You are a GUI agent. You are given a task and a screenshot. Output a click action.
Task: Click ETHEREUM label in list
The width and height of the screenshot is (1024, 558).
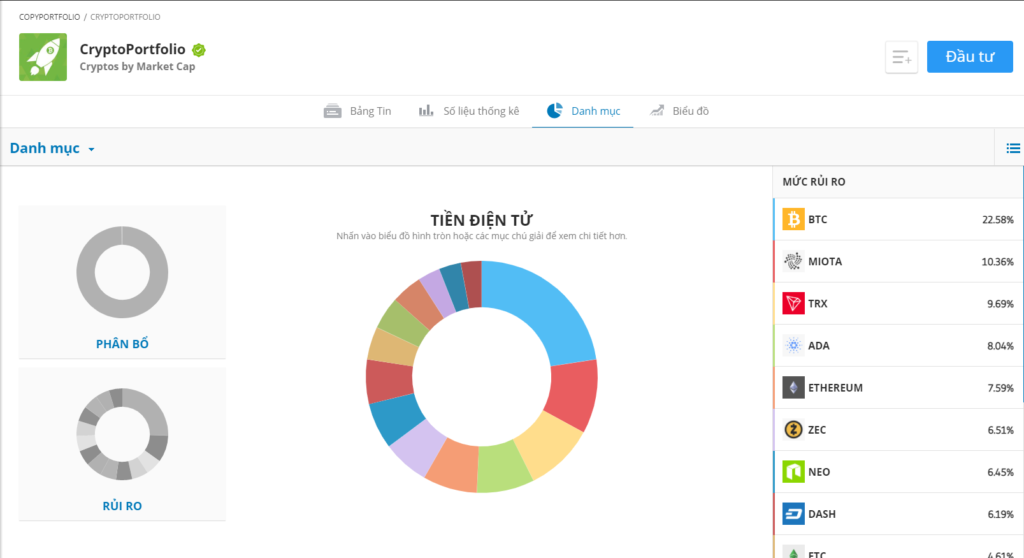click(835, 387)
